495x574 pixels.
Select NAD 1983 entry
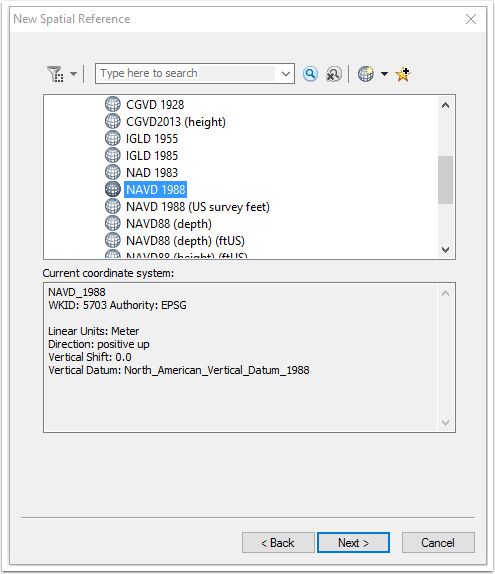point(152,172)
